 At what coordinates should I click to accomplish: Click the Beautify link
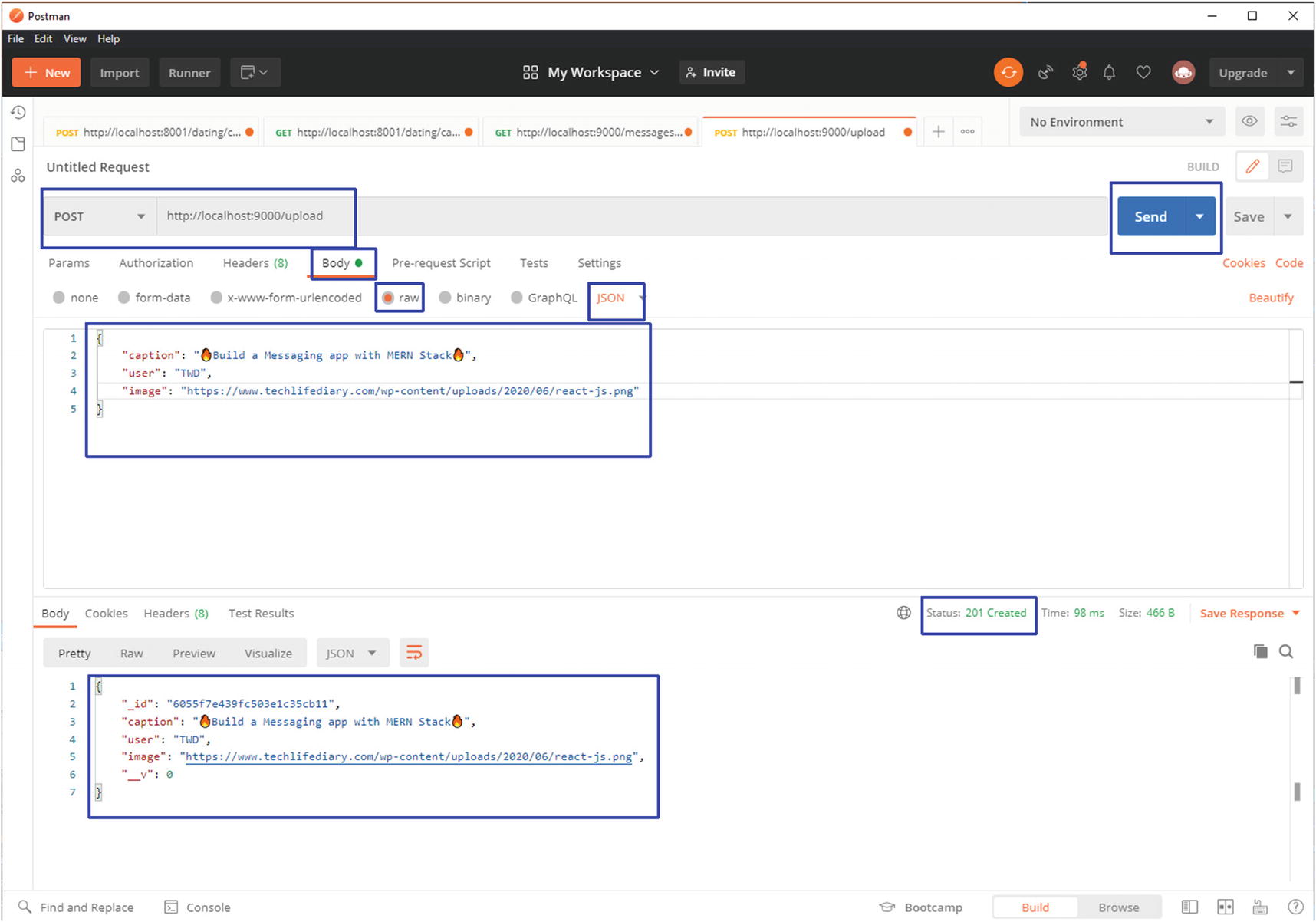coord(1270,298)
